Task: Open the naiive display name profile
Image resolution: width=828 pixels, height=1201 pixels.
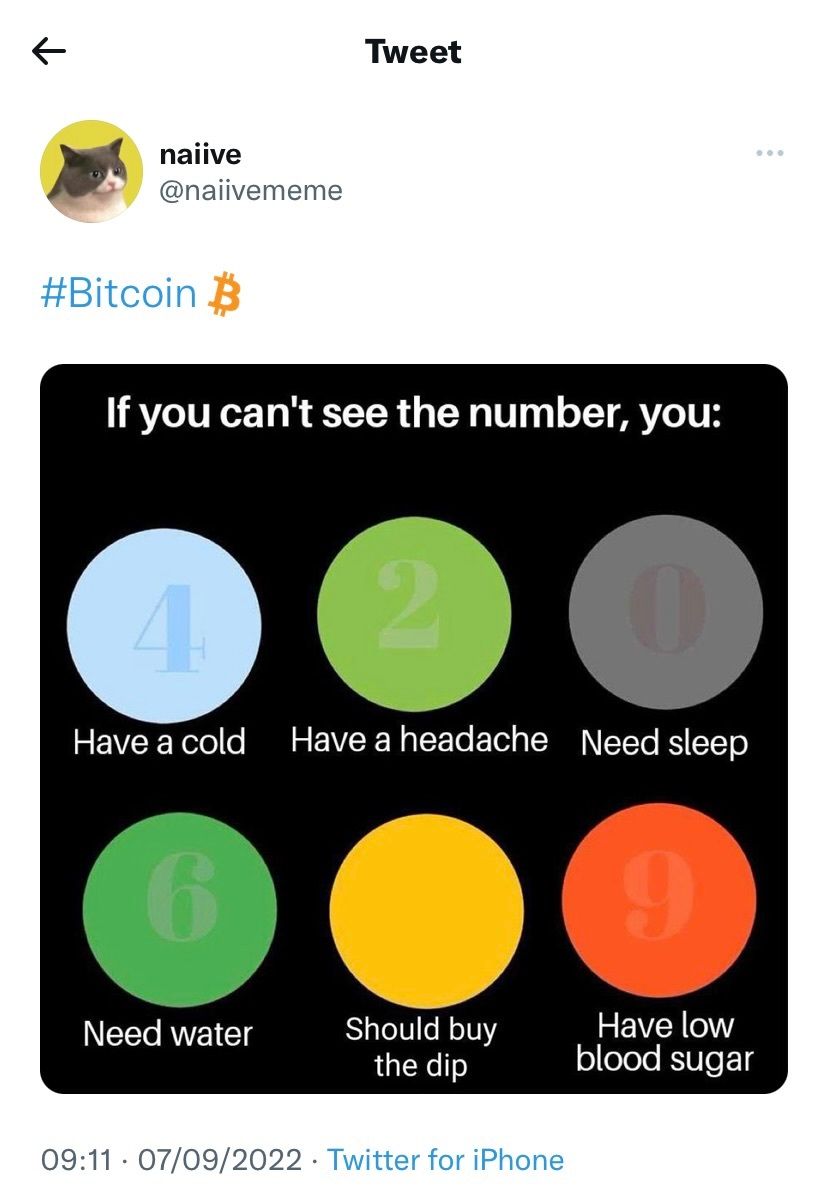Action: [x=200, y=155]
